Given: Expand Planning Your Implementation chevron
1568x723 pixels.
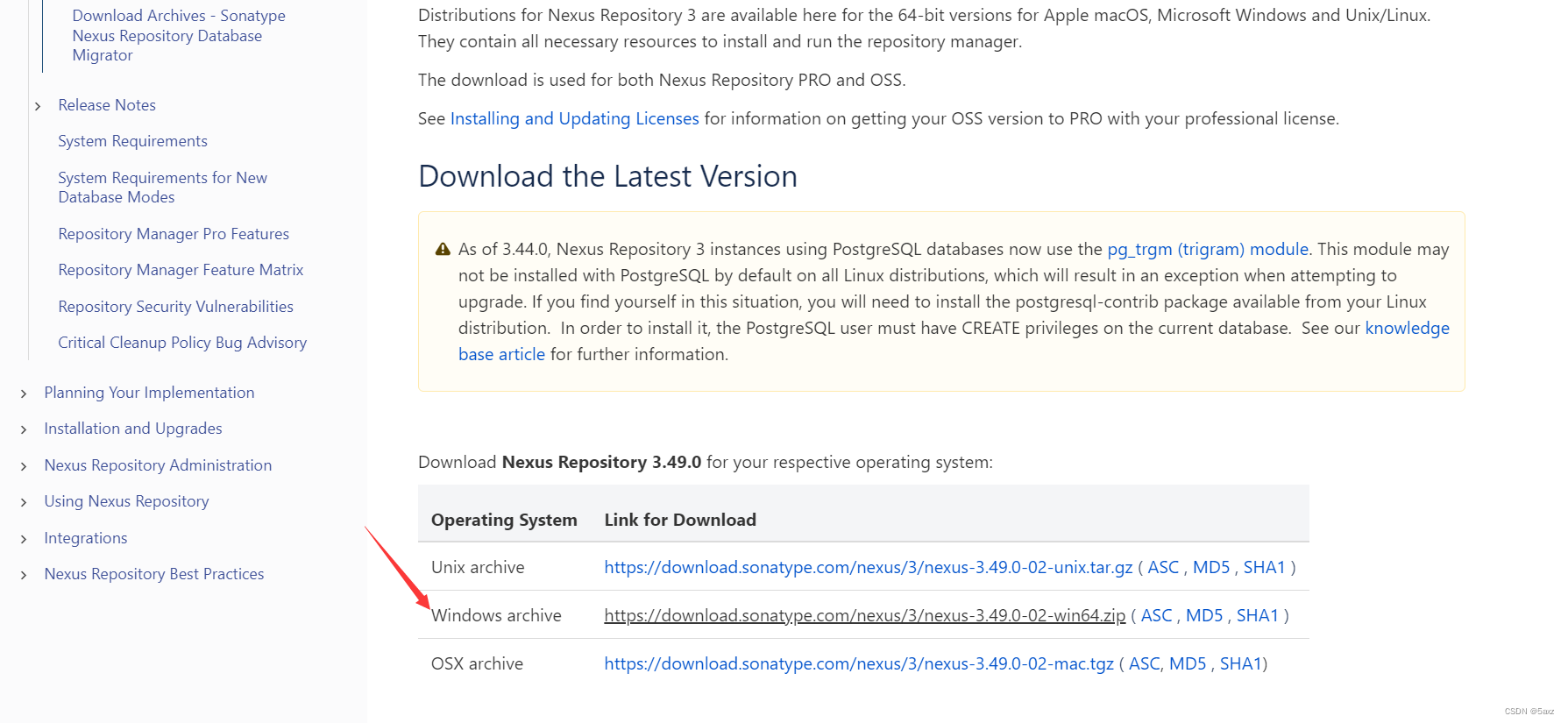Looking at the screenshot, I should point(24,393).
